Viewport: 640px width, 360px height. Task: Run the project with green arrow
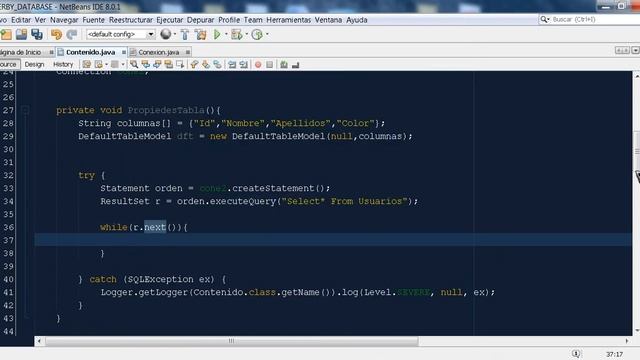click(217, 35)
